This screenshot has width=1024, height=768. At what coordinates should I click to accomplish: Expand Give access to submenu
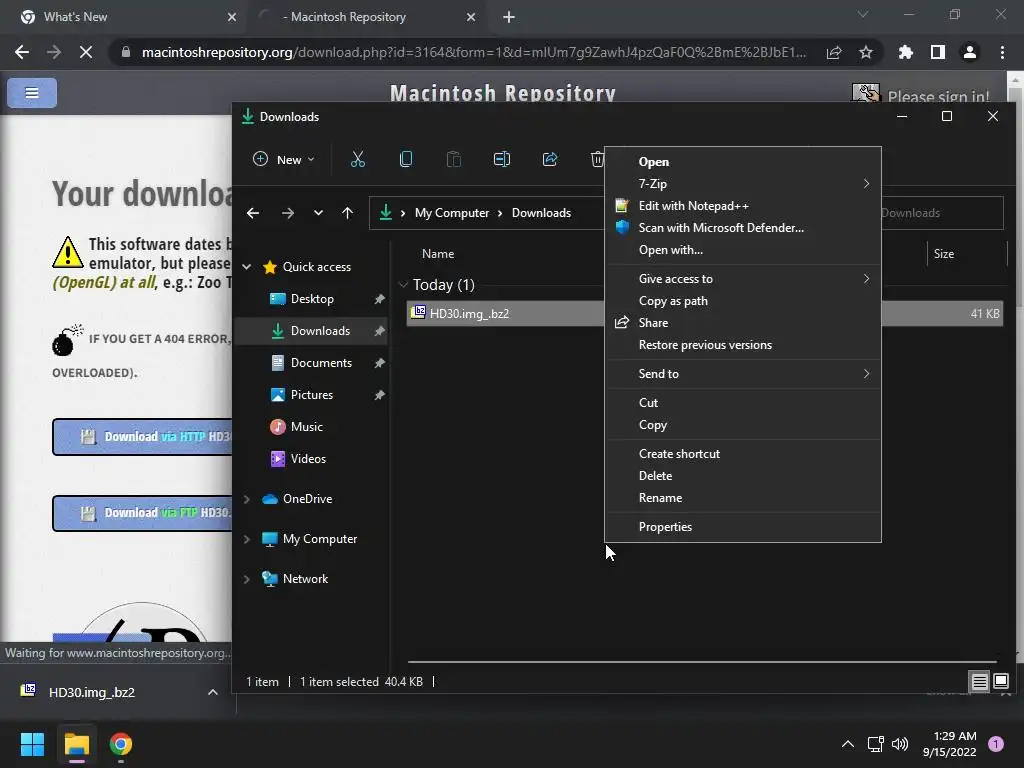tap(743, 279)
